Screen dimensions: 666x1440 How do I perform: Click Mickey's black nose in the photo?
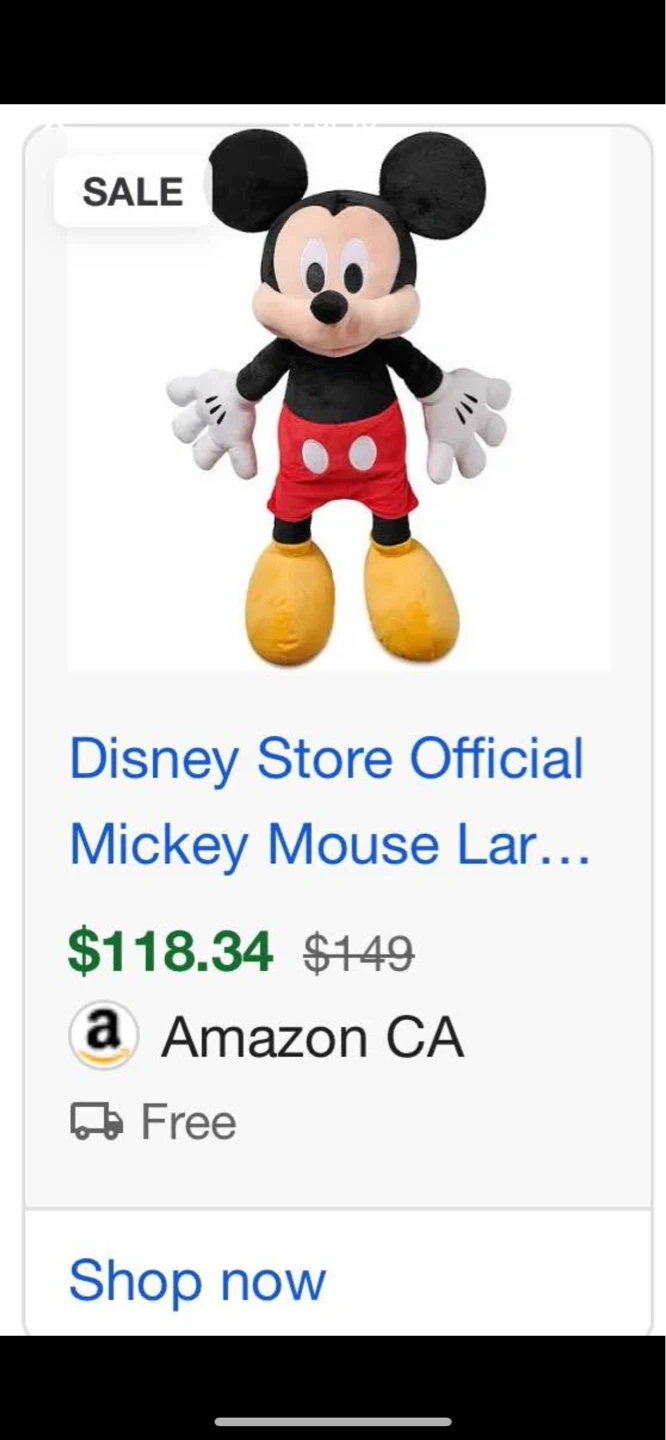coord(327,309)
